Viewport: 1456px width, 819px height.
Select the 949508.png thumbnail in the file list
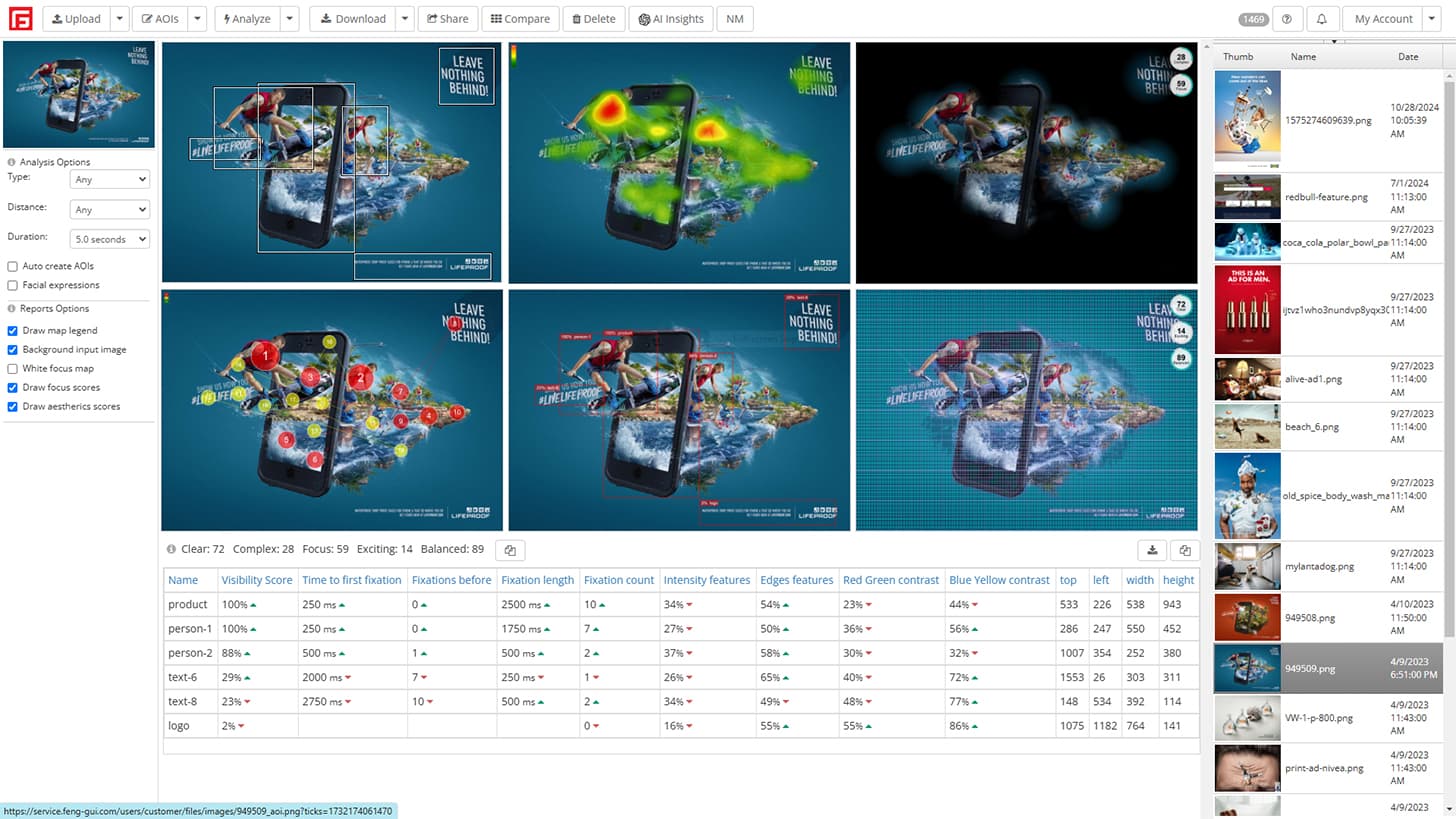click(1247, 617)
